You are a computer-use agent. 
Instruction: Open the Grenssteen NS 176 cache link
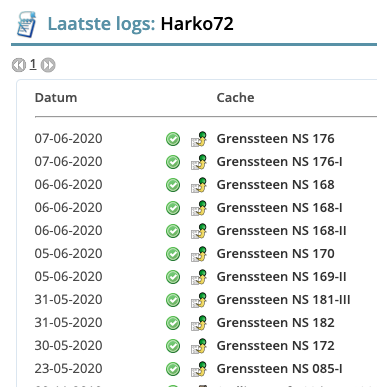275,139
